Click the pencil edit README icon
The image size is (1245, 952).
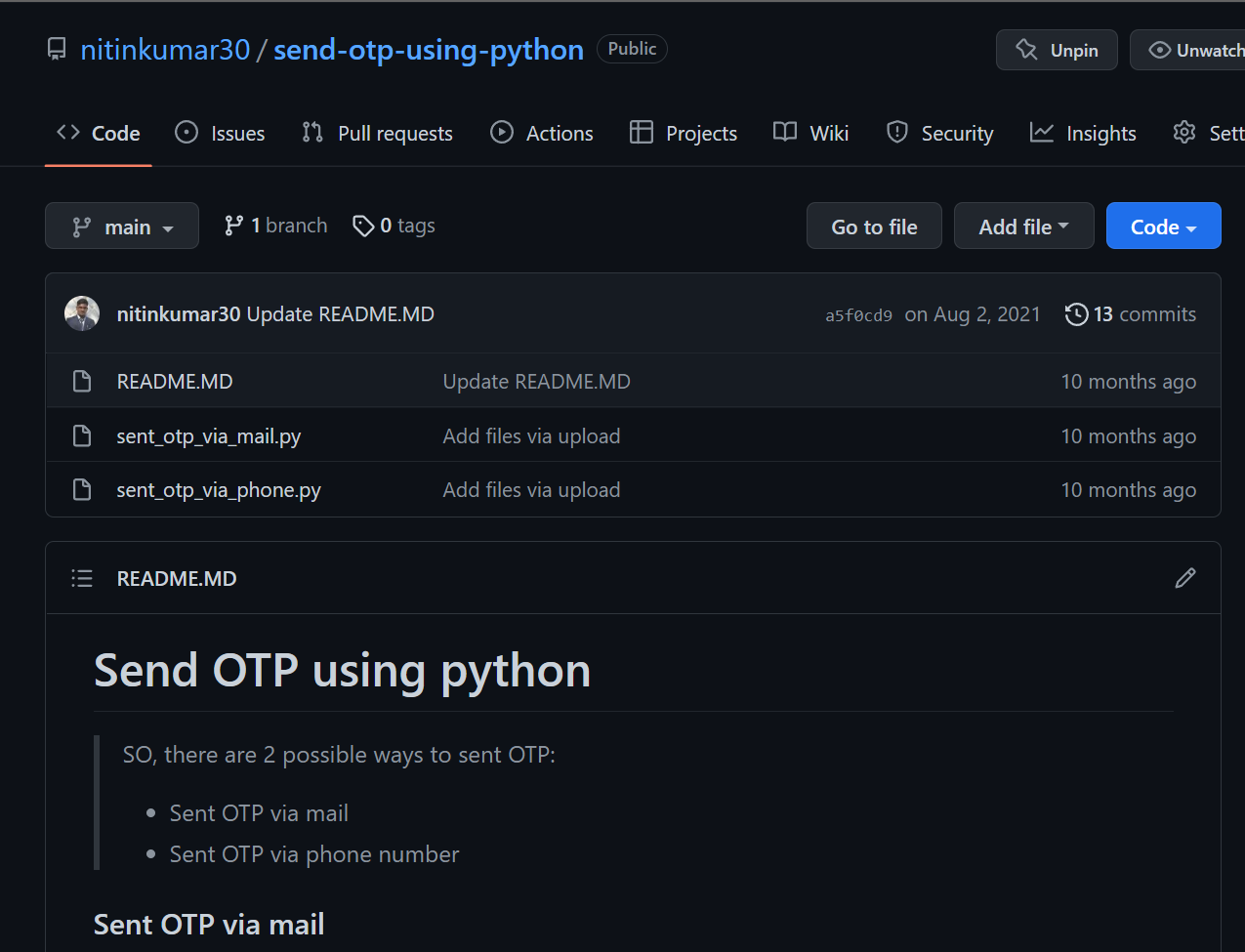click(1184, 578)
